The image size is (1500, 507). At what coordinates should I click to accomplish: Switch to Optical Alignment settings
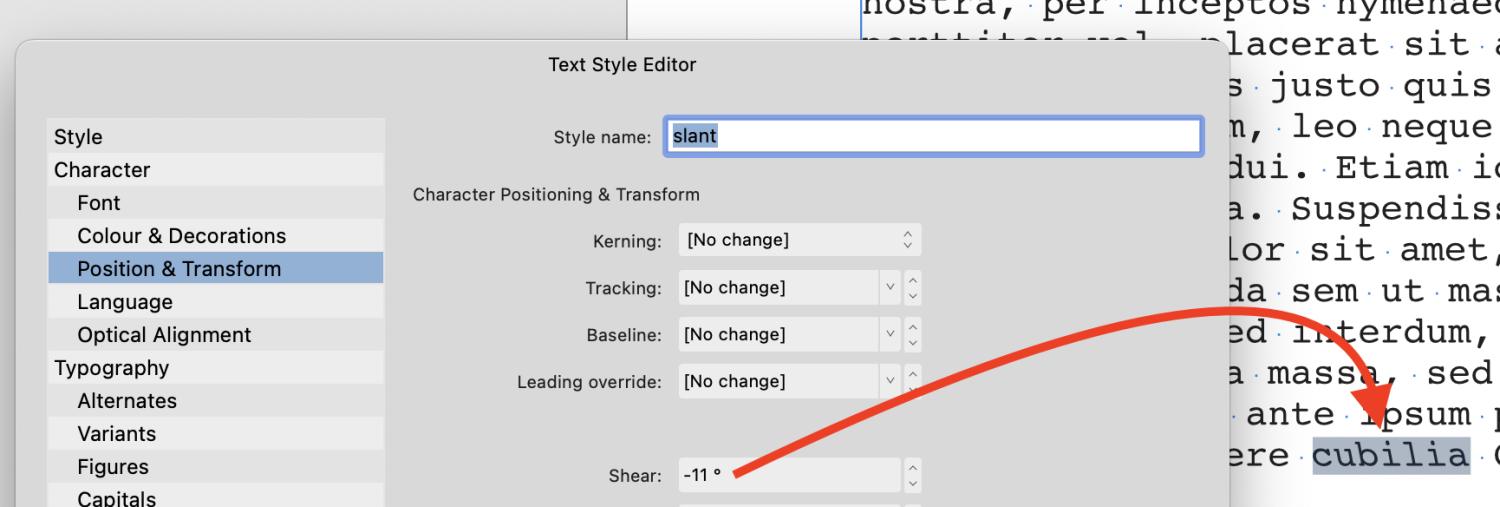164,335
